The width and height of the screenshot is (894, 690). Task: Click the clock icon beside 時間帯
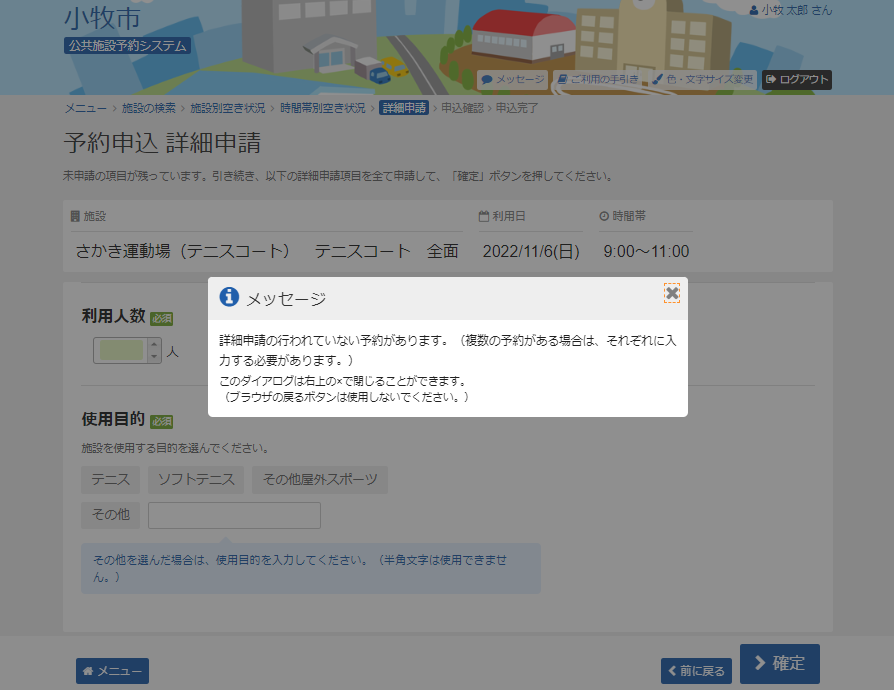click(602, 214)
